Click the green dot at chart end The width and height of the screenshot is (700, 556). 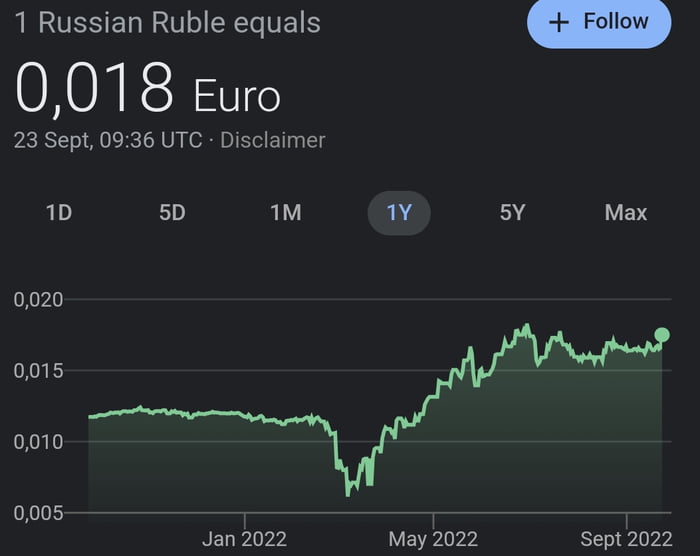click(x=662, y=335)
